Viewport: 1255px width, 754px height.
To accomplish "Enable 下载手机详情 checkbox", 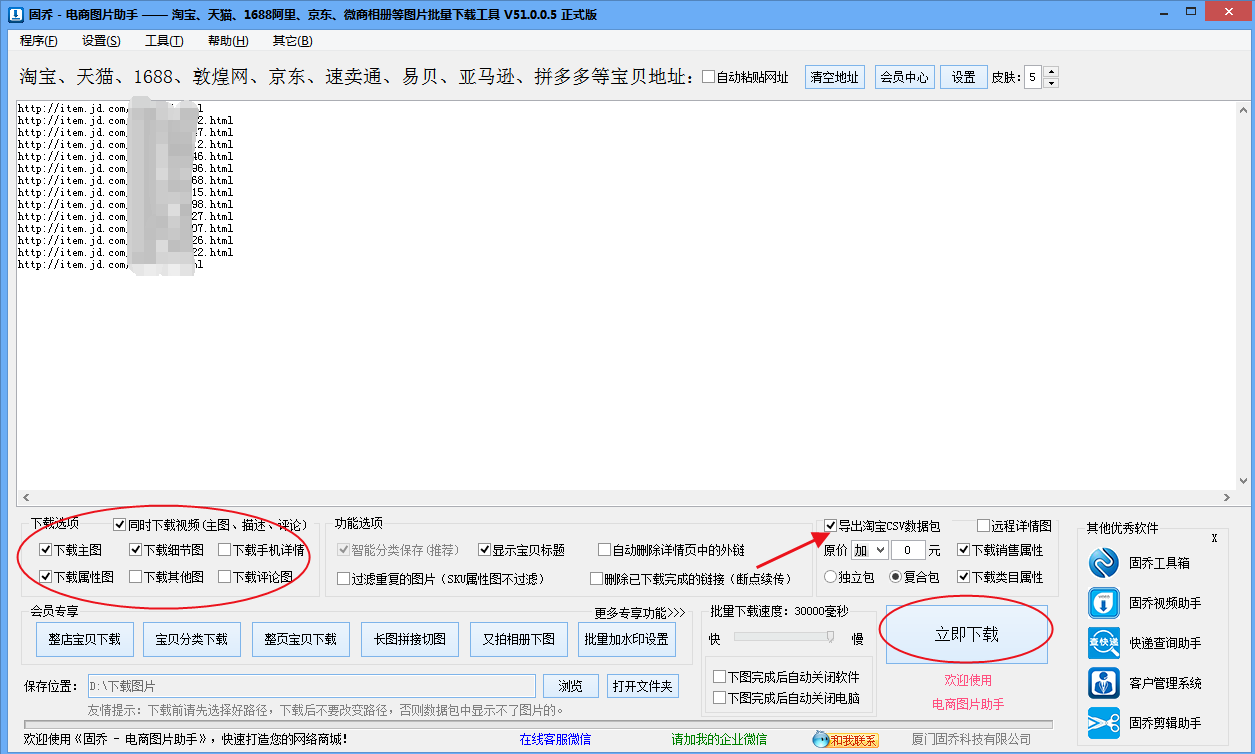I will coord(225,550).
